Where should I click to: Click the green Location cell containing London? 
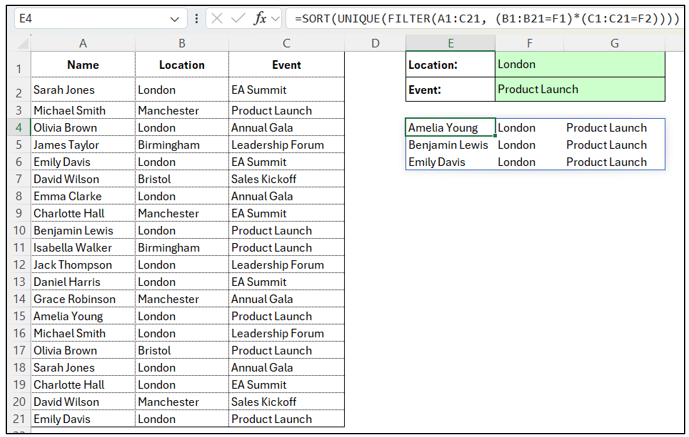(x=580, y=64)
